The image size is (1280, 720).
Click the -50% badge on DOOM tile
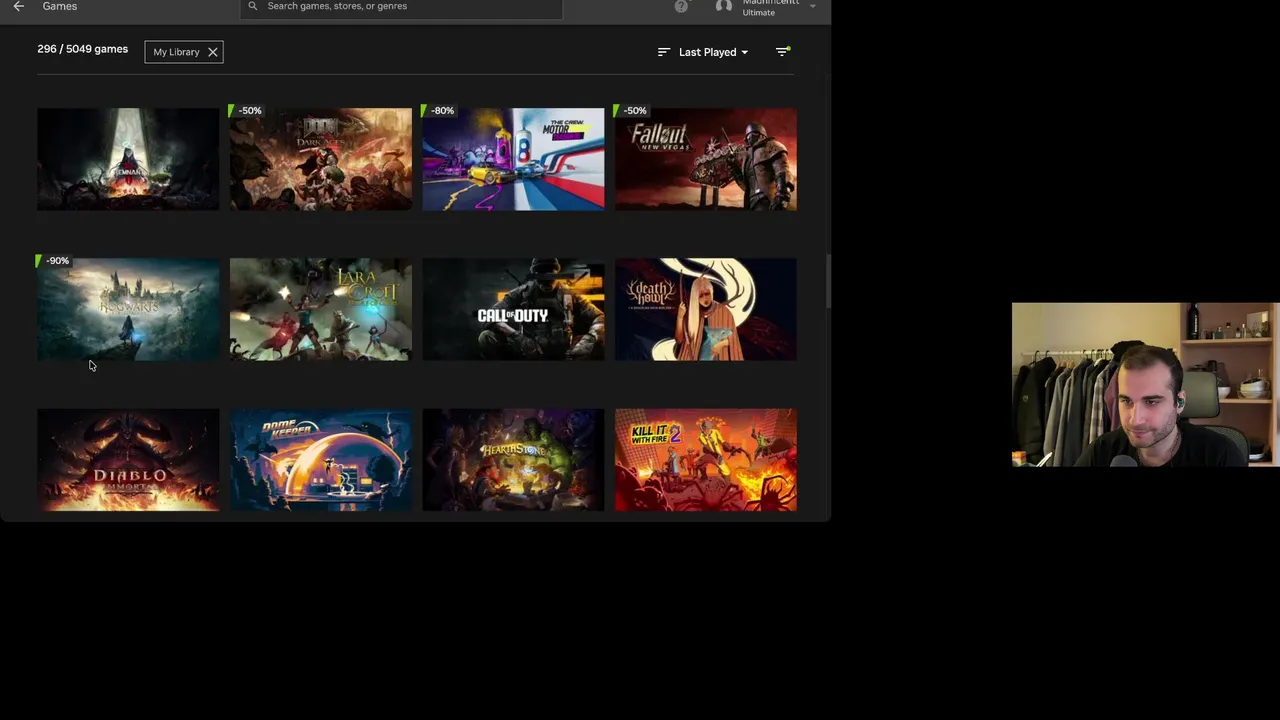point(246,111)
